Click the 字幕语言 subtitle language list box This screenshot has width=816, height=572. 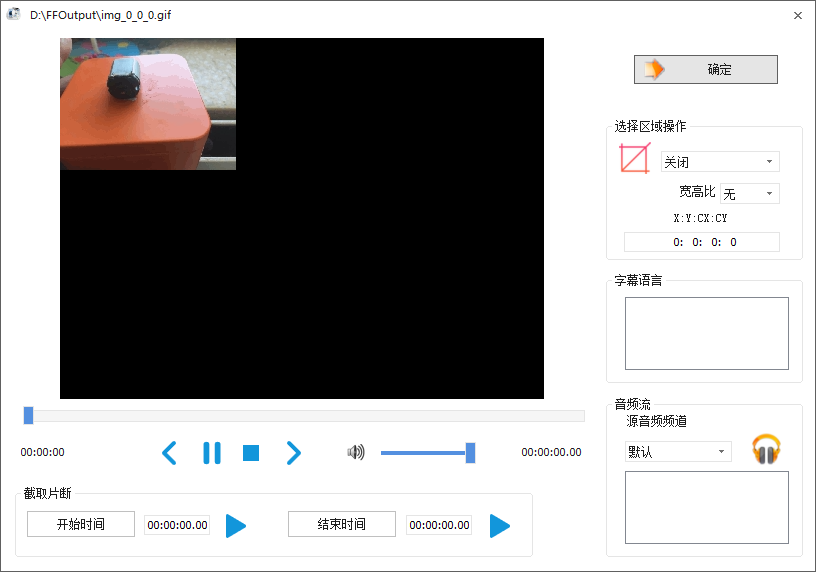pos(706,333)
